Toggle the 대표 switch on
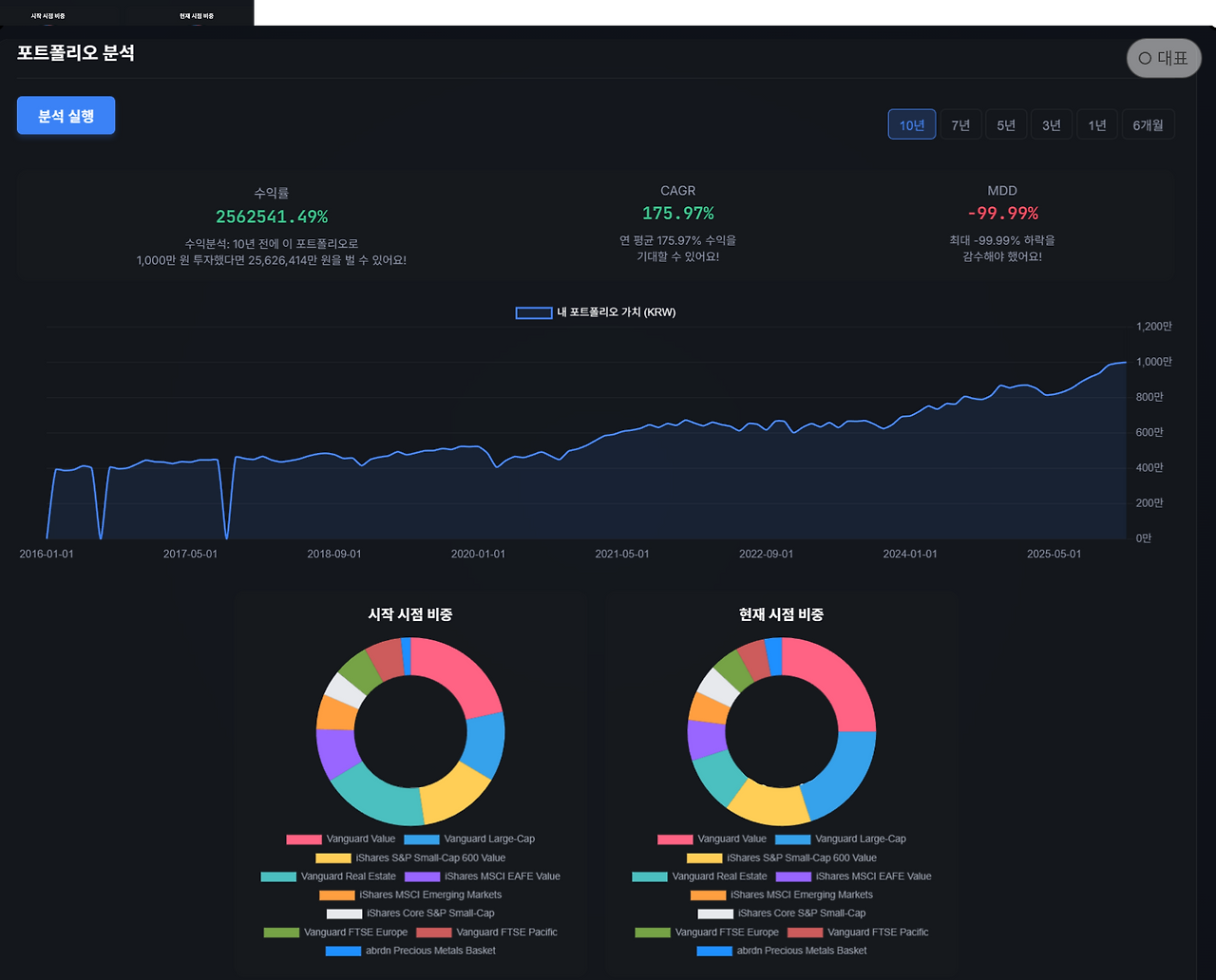The image size is (1216, 980). pos(1163,58)
